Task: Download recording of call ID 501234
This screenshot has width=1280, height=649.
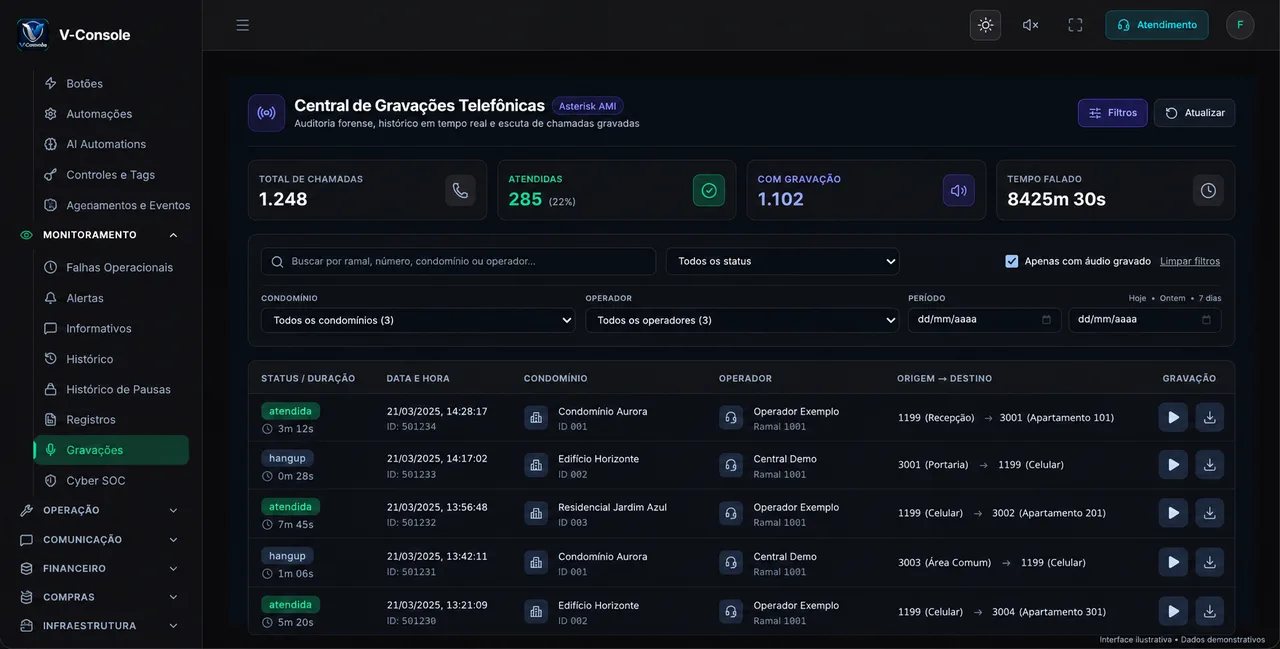Action: pyautogui.click(x=1209, y=417)
